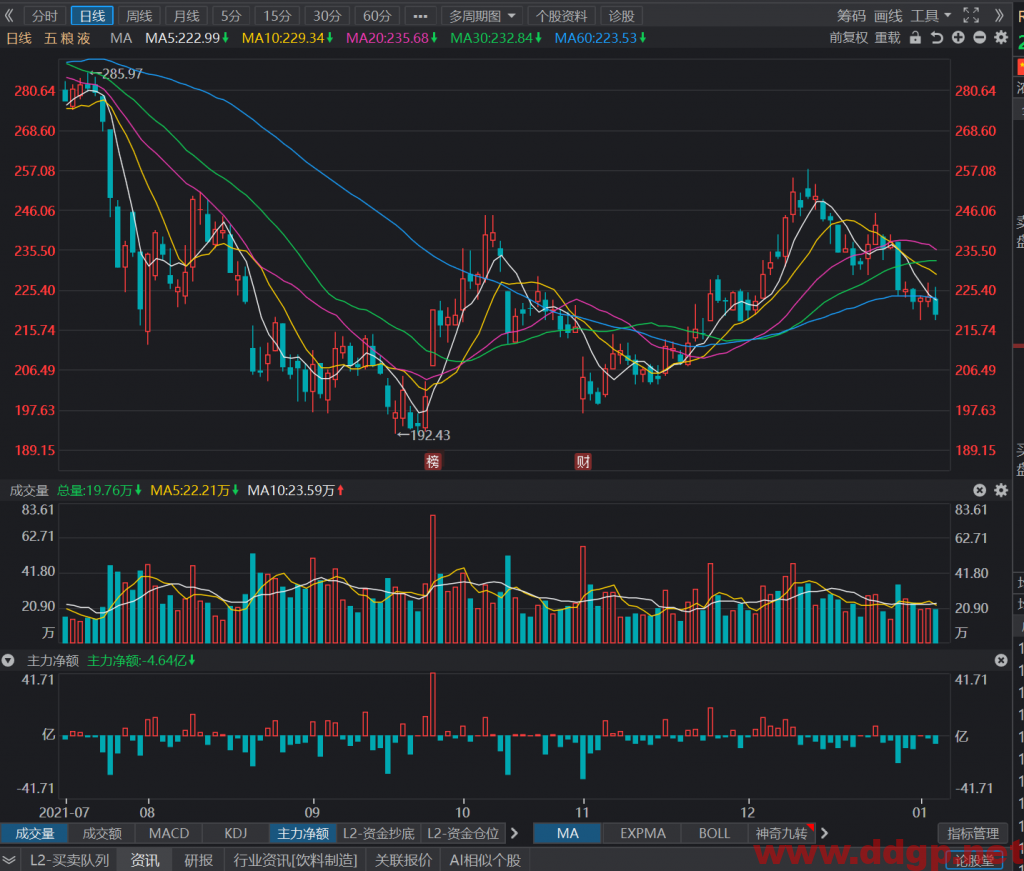
Task: Select the 15分 period tab
Action: [x=278, y=16]
